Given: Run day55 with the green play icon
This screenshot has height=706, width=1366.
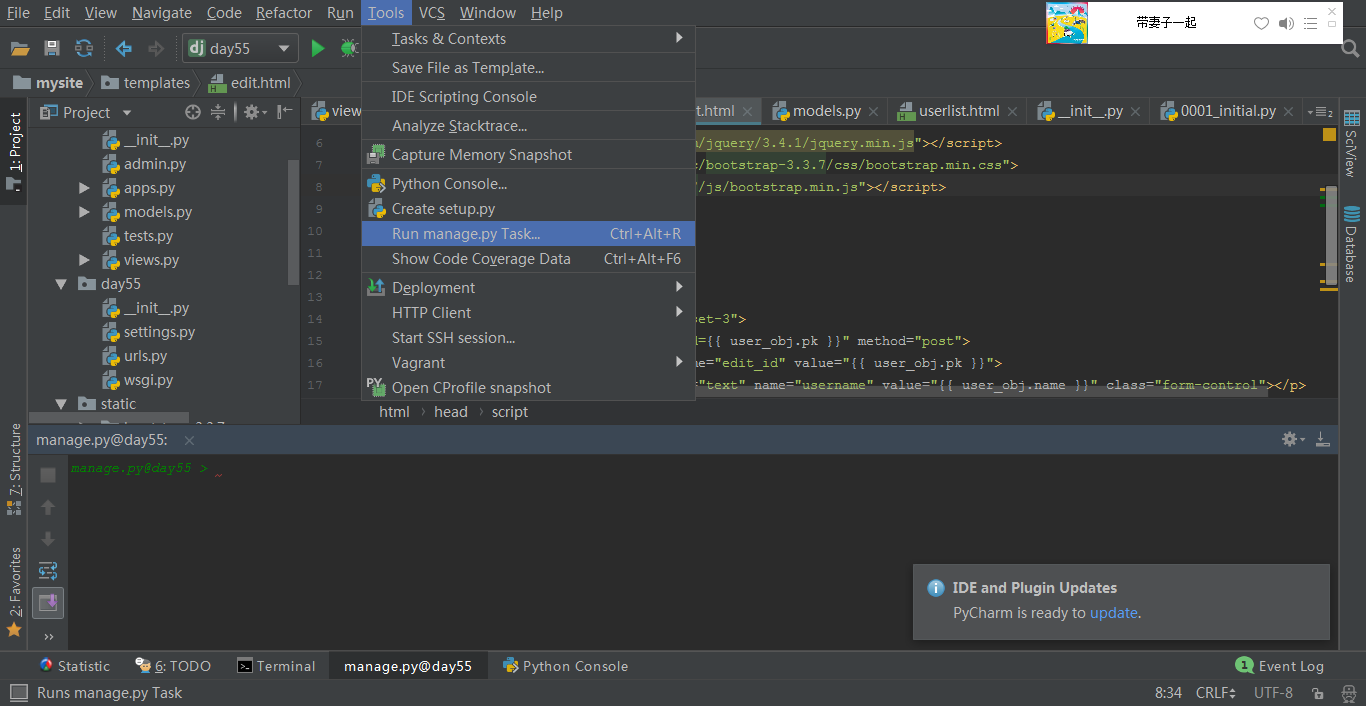Looking at the screenshot, I should pyautogui.click(x=318, y=48).
